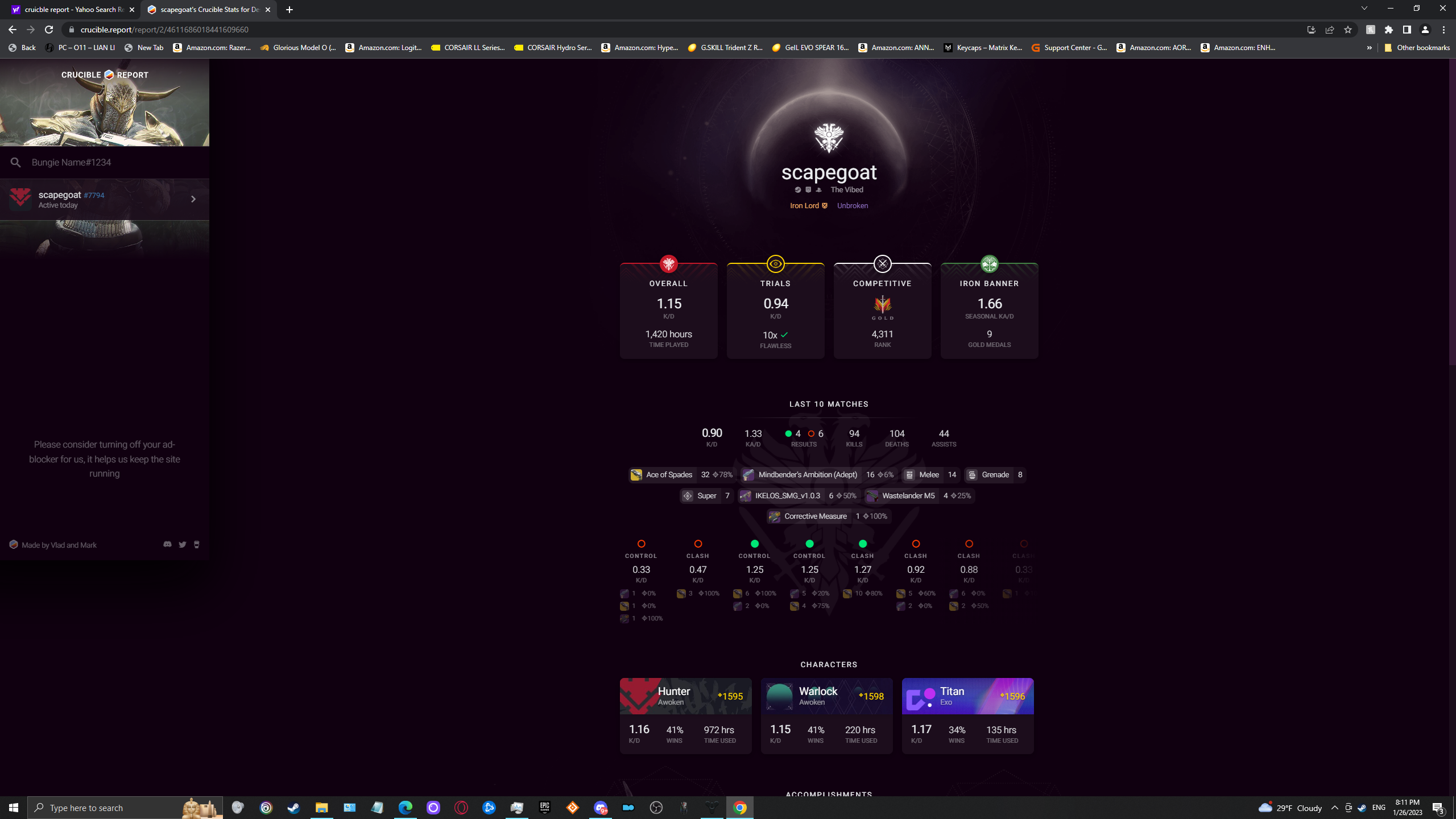Open hidden icons in the system tray

[x=1335, y=807]
